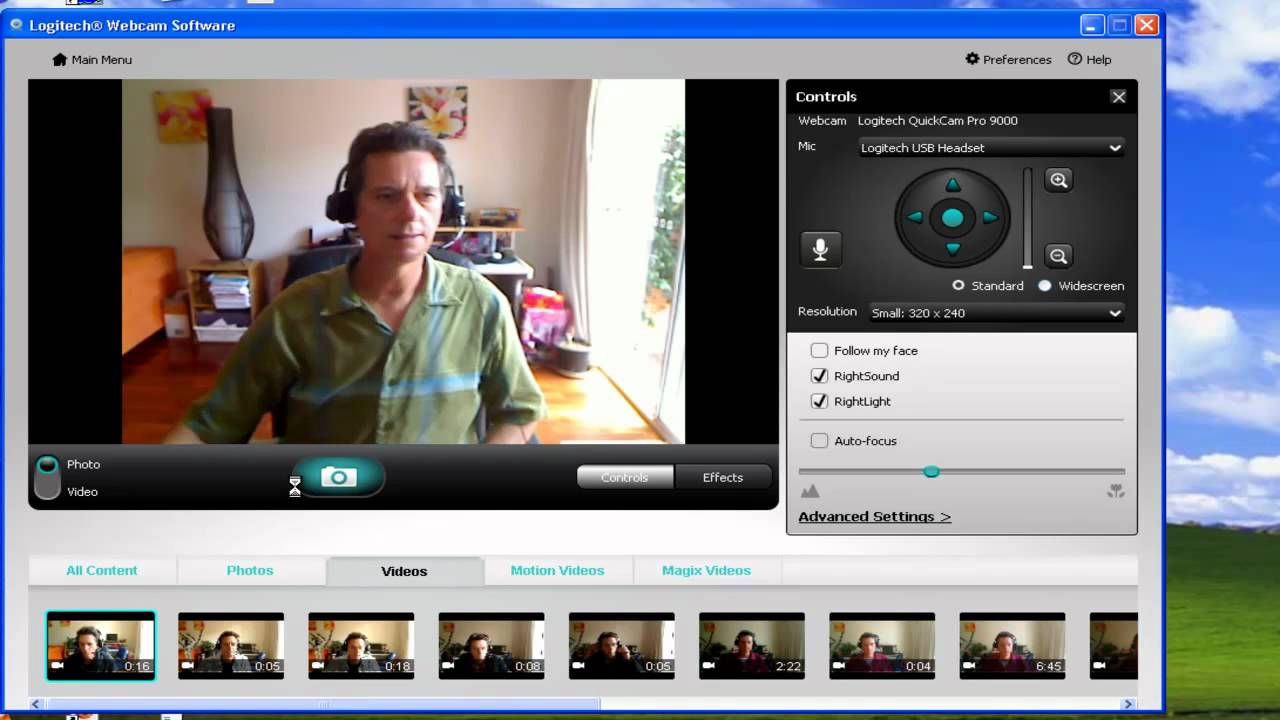Reset pan with the center dot button
Viewport: 1280px width, 720px height.
(953, 217)
